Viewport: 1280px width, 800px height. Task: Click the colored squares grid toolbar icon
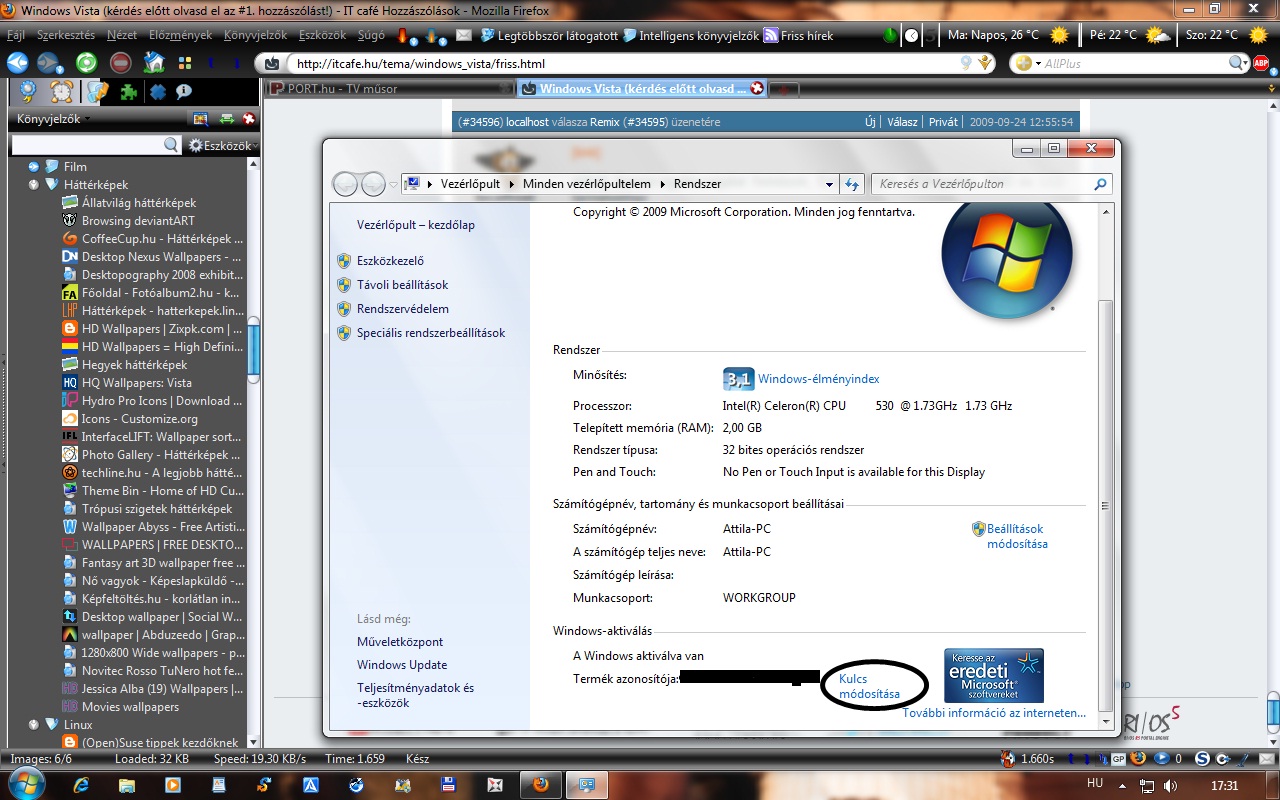pyautogui.click(x=185, y=63)
